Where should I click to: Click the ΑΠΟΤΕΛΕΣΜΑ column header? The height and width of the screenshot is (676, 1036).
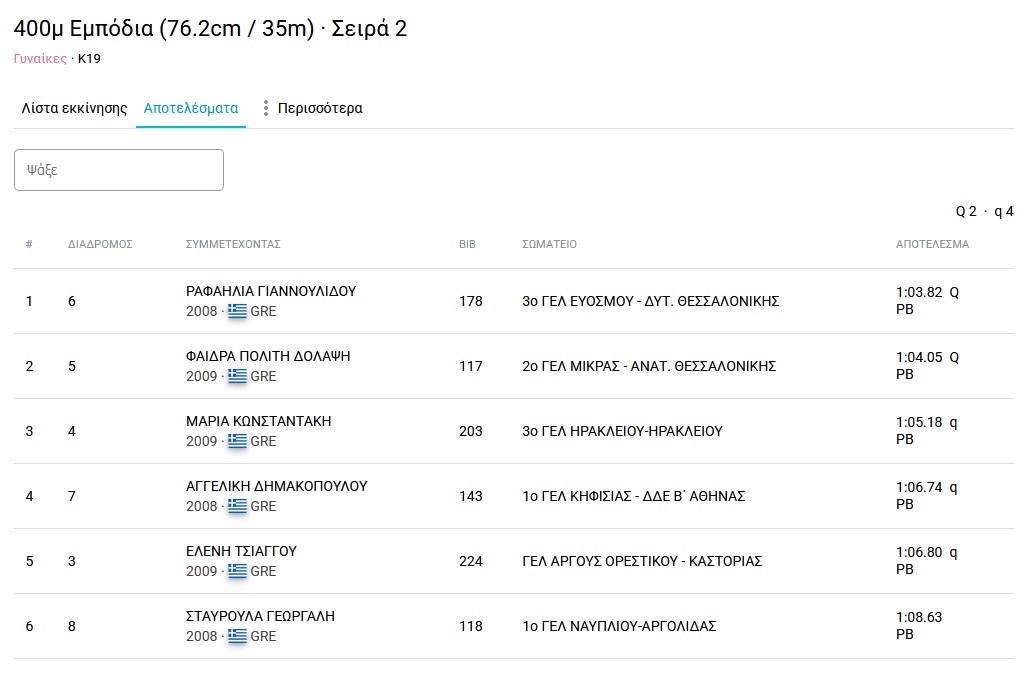click(932, 244)
